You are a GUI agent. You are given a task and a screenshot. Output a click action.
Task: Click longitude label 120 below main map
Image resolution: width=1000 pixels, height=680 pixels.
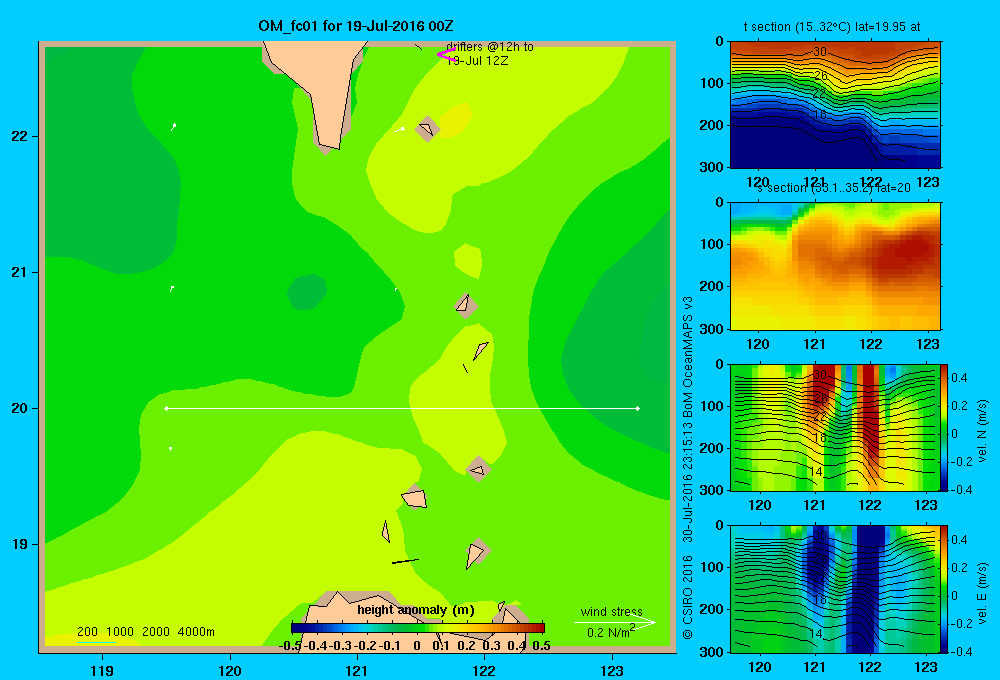point(230,671)
